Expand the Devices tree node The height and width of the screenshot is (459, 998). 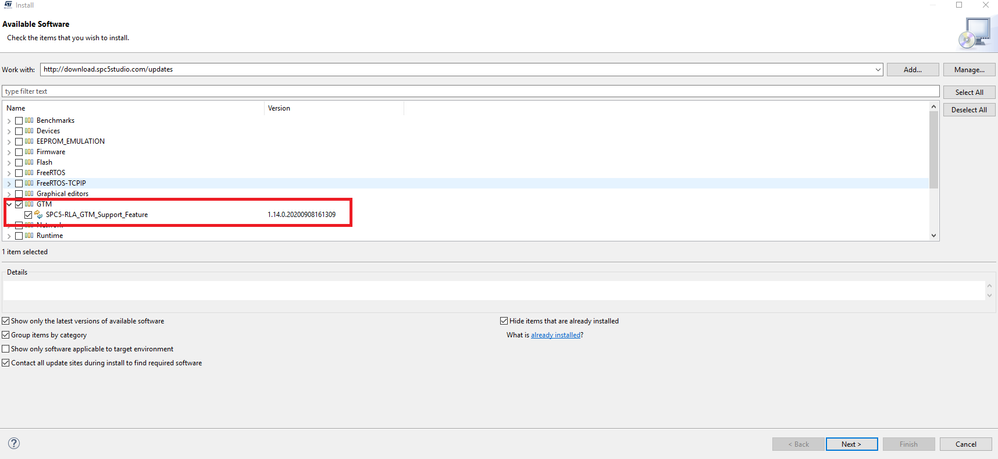click(x=8, y=131)
